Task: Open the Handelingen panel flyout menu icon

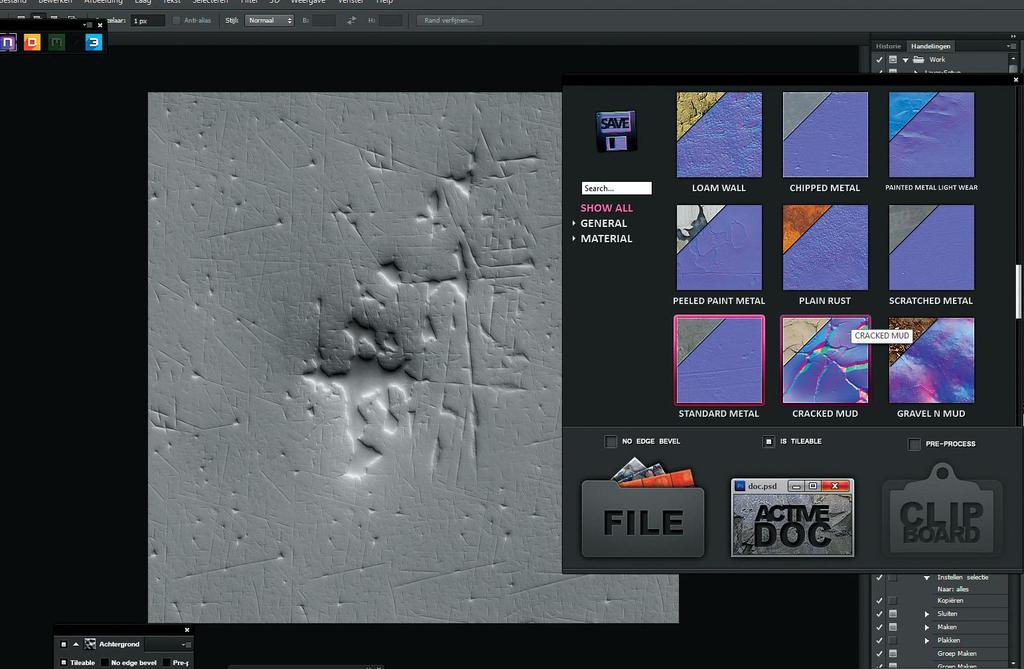Action: click(x=1011, y=46)
